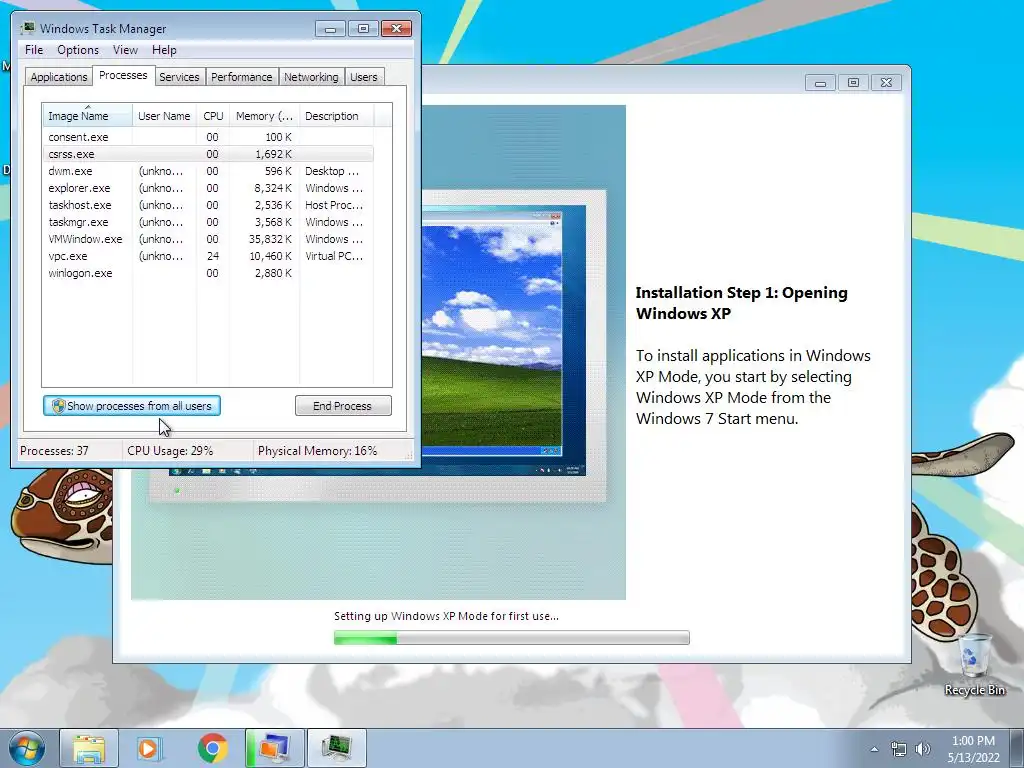The width and height of the screenshot is (1024, 768).
Task: Switch to the Performance tab
Action: [241, 77]
